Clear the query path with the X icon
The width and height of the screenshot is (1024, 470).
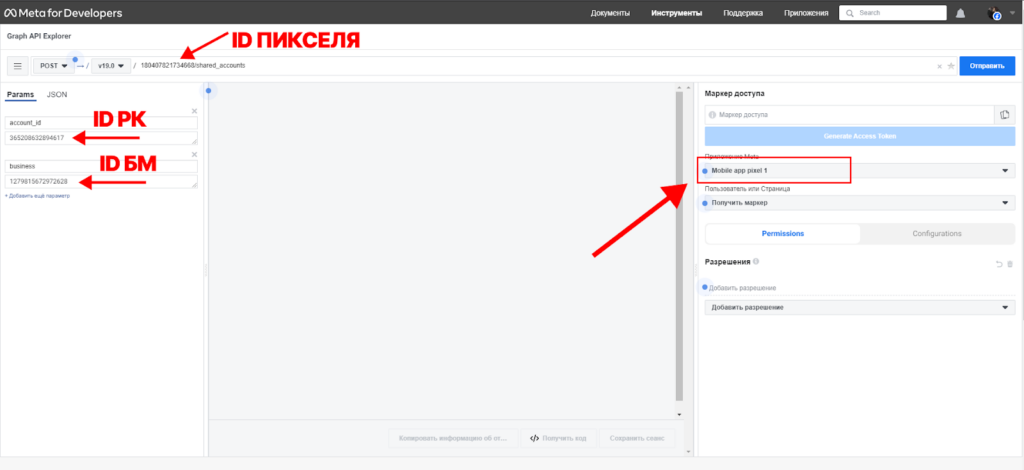(x=939, y=66)
